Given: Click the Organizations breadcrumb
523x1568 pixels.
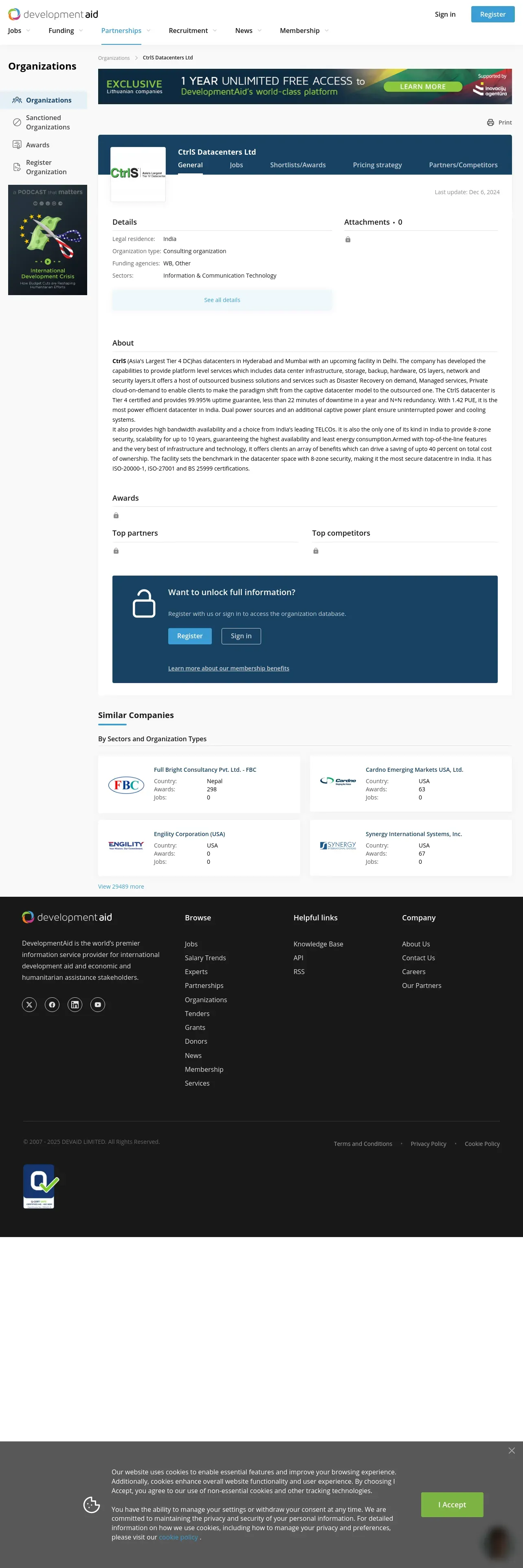Looking at the screenshot, I should point(114,59).
